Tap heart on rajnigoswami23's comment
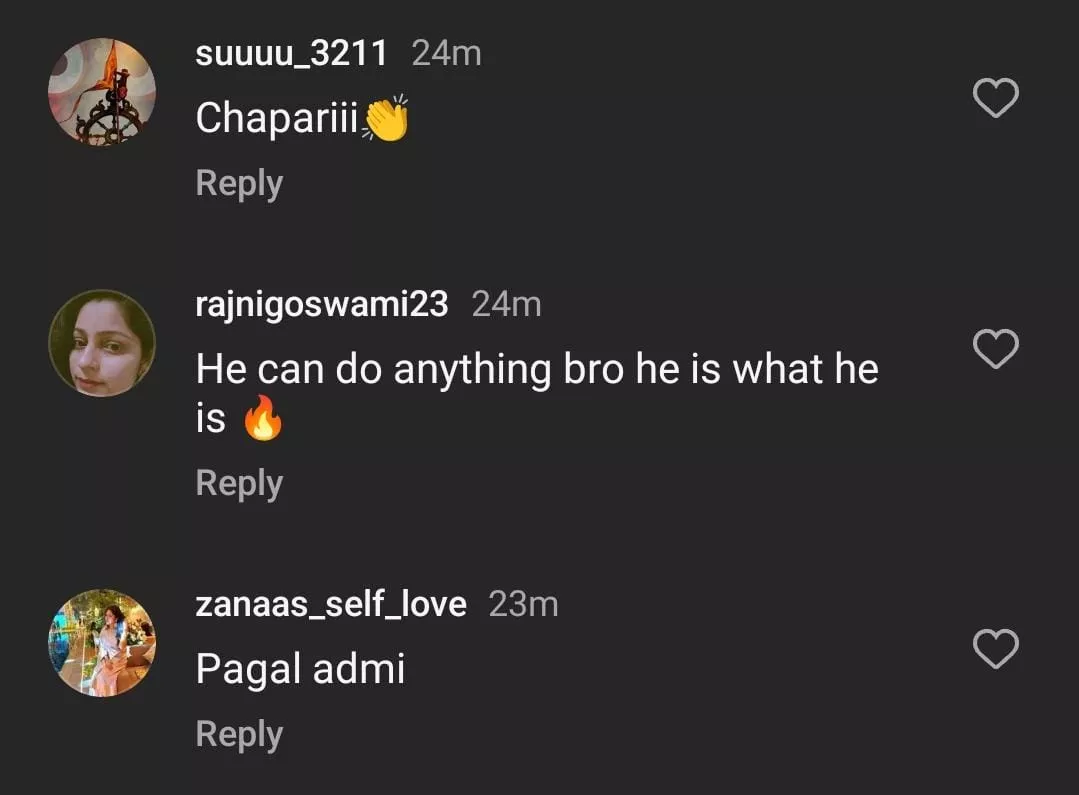Screen dimensions: 1079x795 995,349
